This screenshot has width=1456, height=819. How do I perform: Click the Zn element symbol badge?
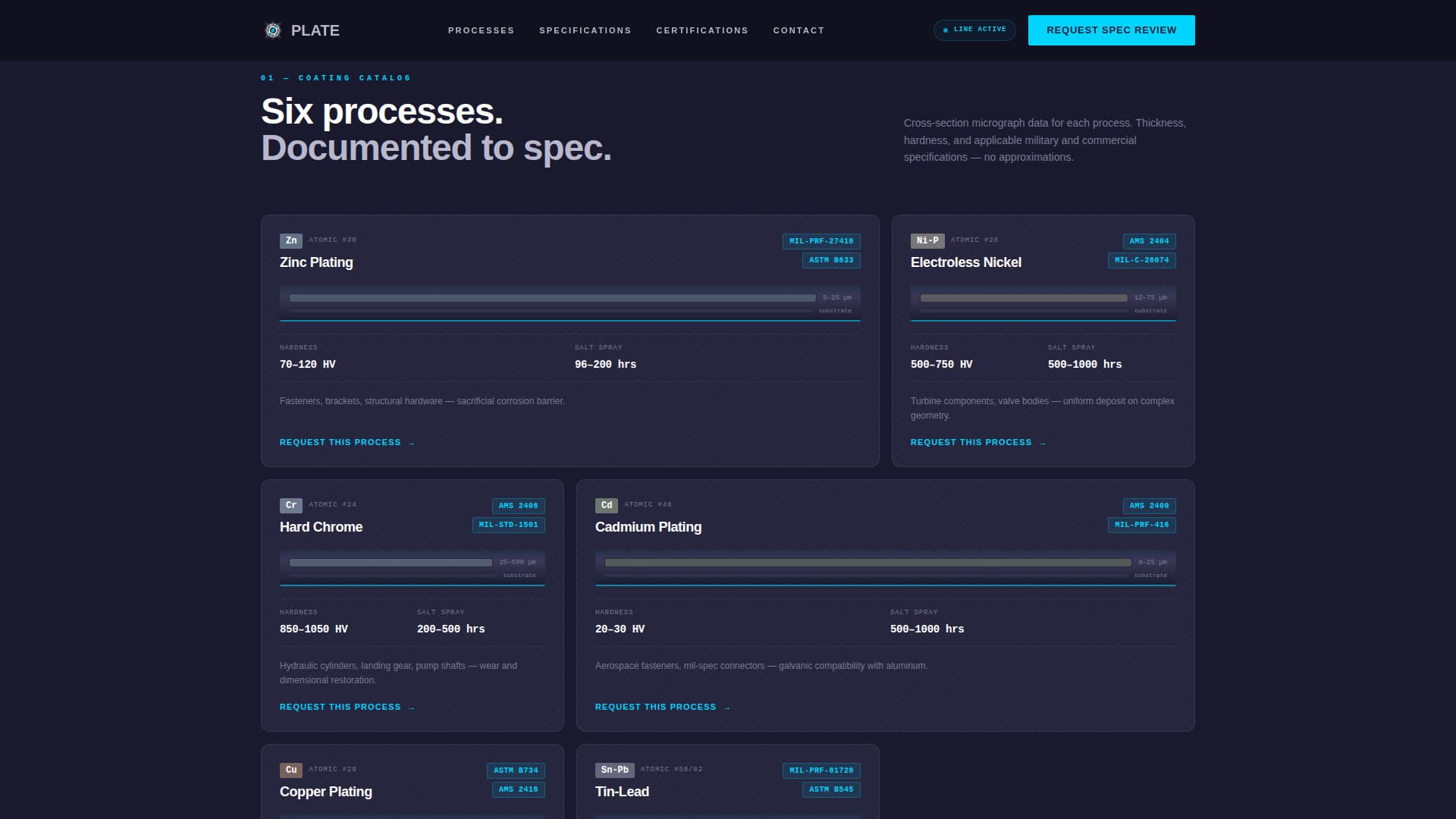coord(291,240)
